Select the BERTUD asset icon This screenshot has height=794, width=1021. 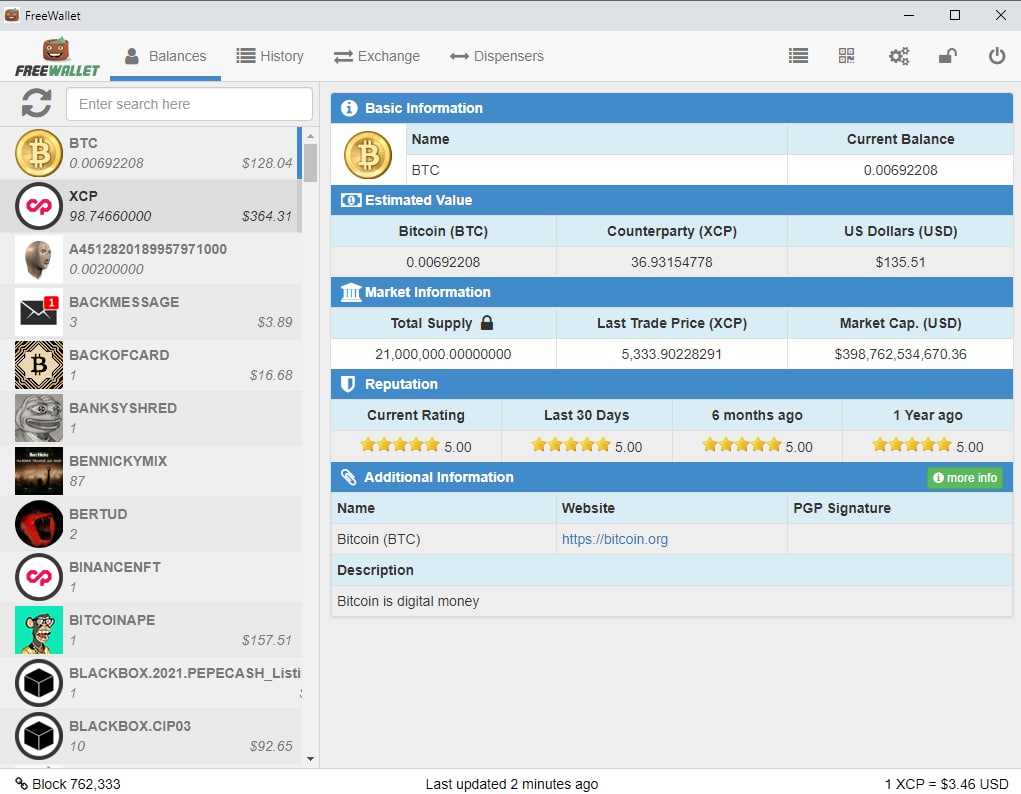pyautogui.click(x=39, y=524)
